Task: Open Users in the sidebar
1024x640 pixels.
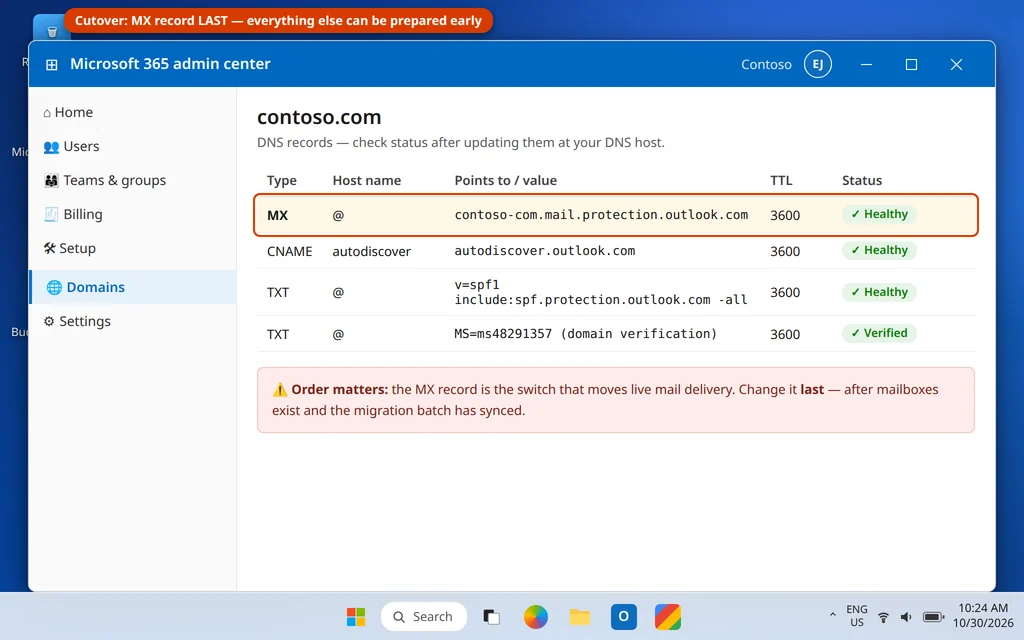Action: [133, 146]
